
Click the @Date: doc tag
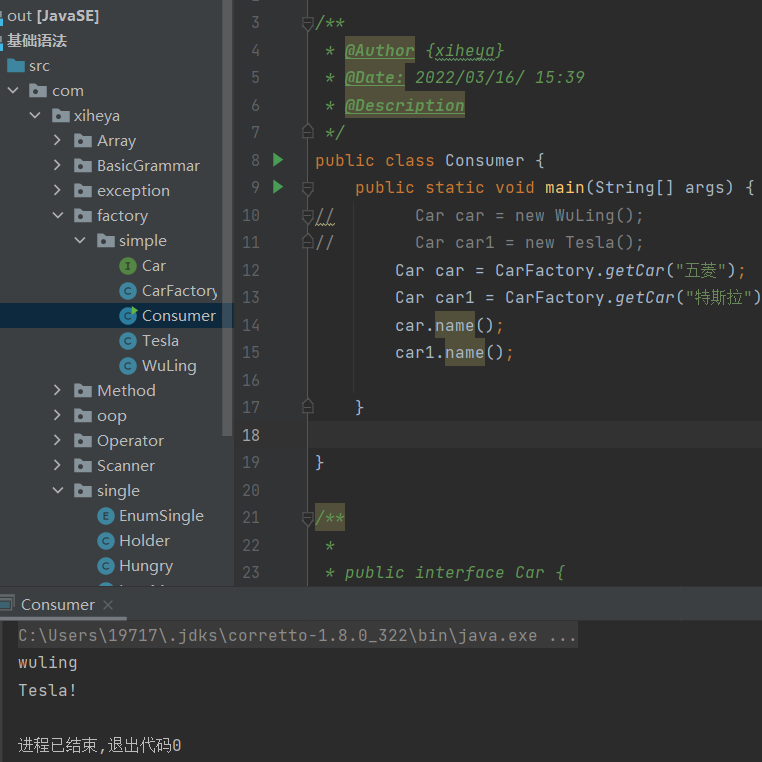click(x=374, y=77)
